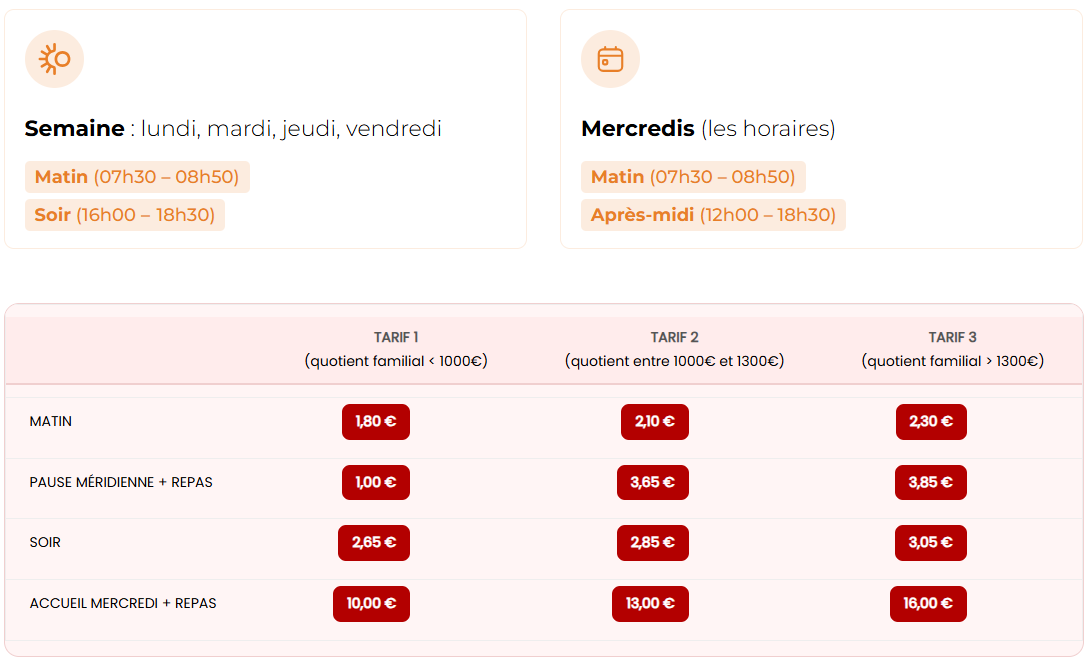Select the 3,65 € Pause méridienne price
The width and height of the screenshot is (1086, 667).
click(653, 483)
